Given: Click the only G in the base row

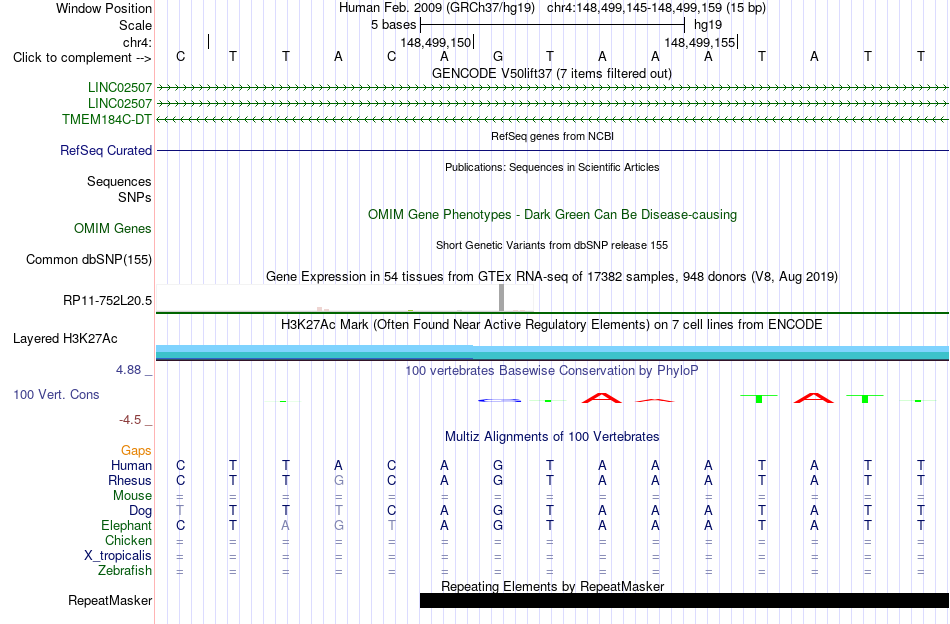Looking at the screenshot, I should click(x=497, y=57).
